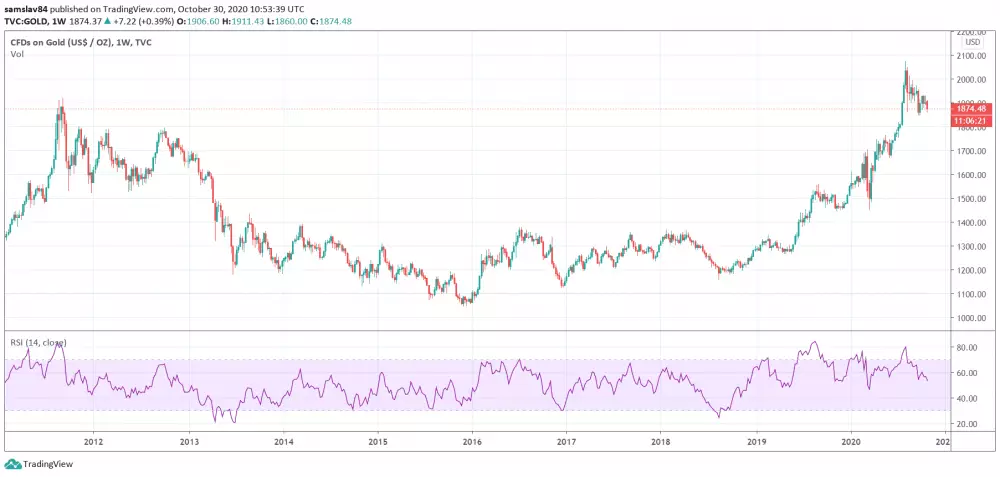The height and width of the screenshot is (477, 1000).
Task: Click the 80.00 level on RSI axis
Action: [965, 347]
